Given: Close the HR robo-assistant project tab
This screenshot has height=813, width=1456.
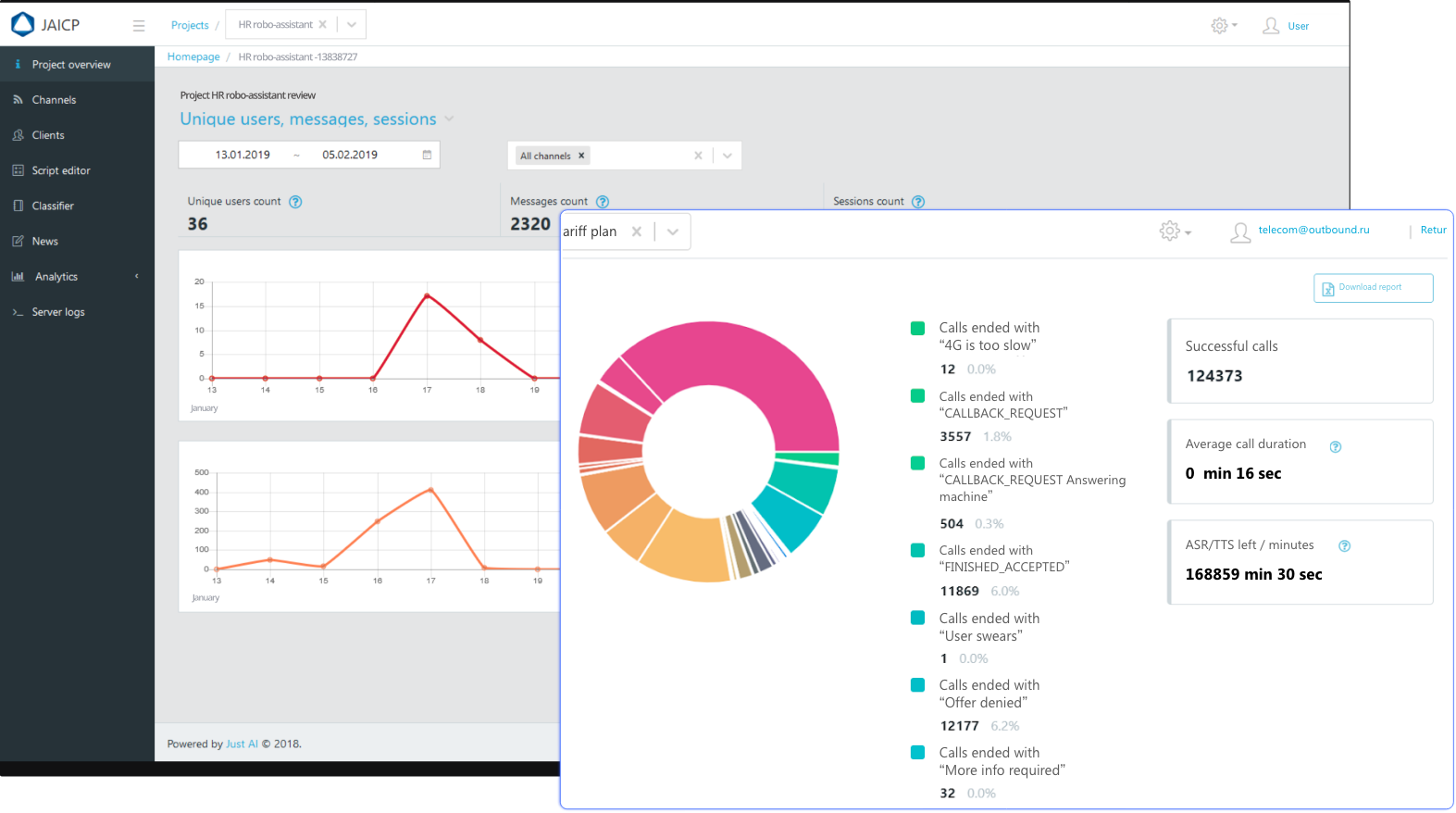Looking at the screenshot, I should coord(323,25).
